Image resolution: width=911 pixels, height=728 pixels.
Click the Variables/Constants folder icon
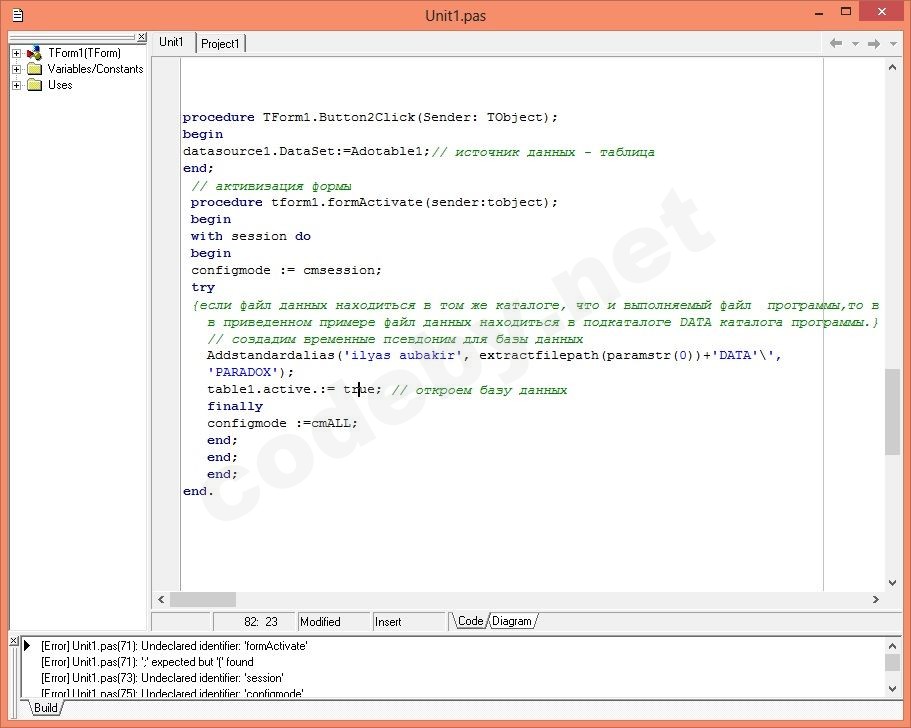35,69
